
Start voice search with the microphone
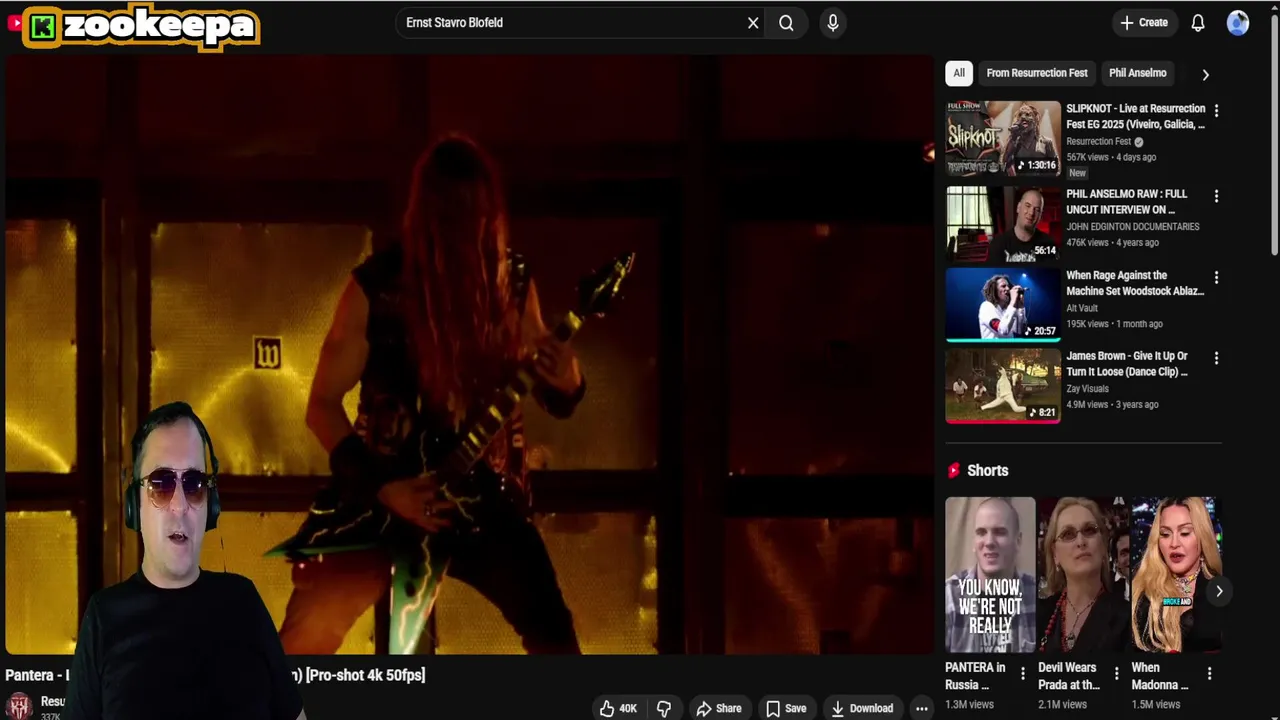[833, 23]
